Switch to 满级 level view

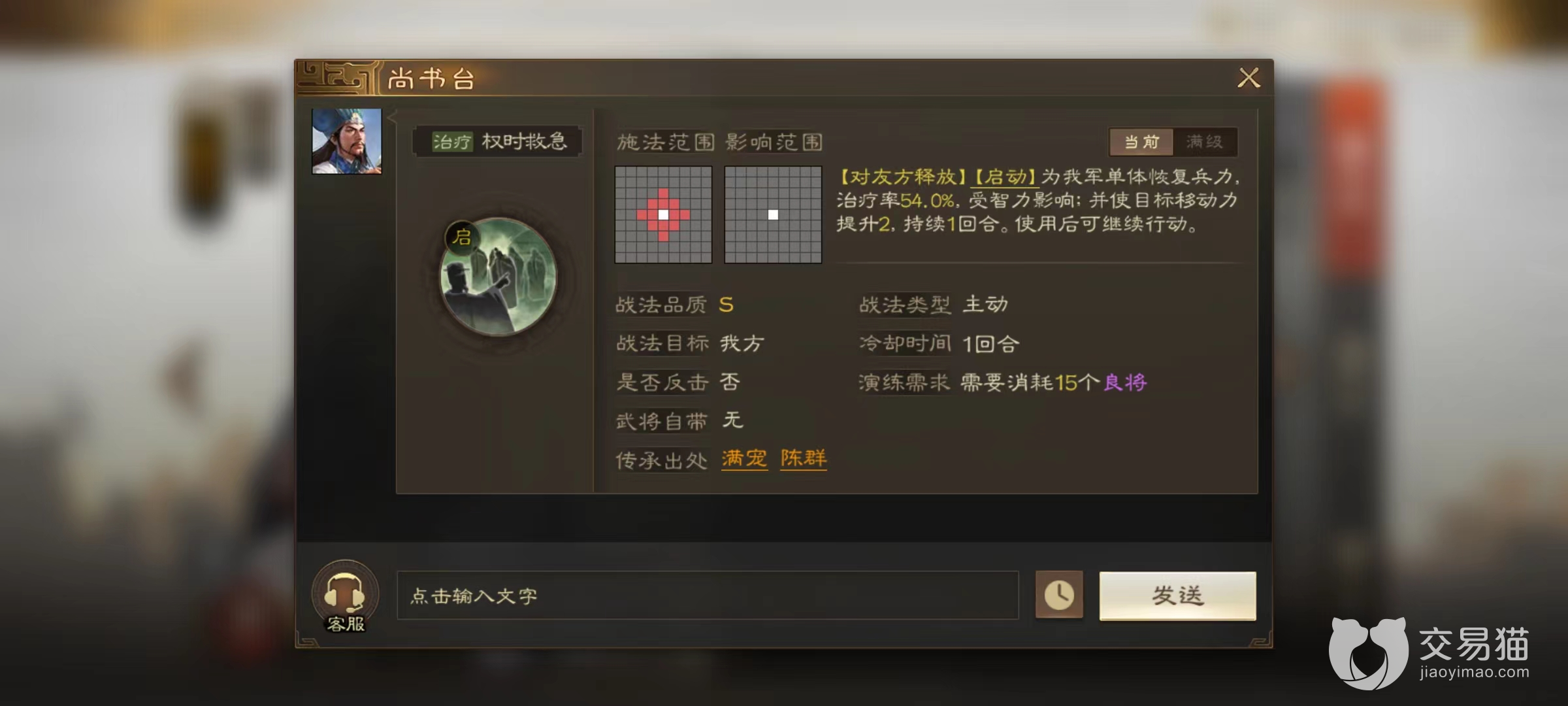[x=1205, y=142]
